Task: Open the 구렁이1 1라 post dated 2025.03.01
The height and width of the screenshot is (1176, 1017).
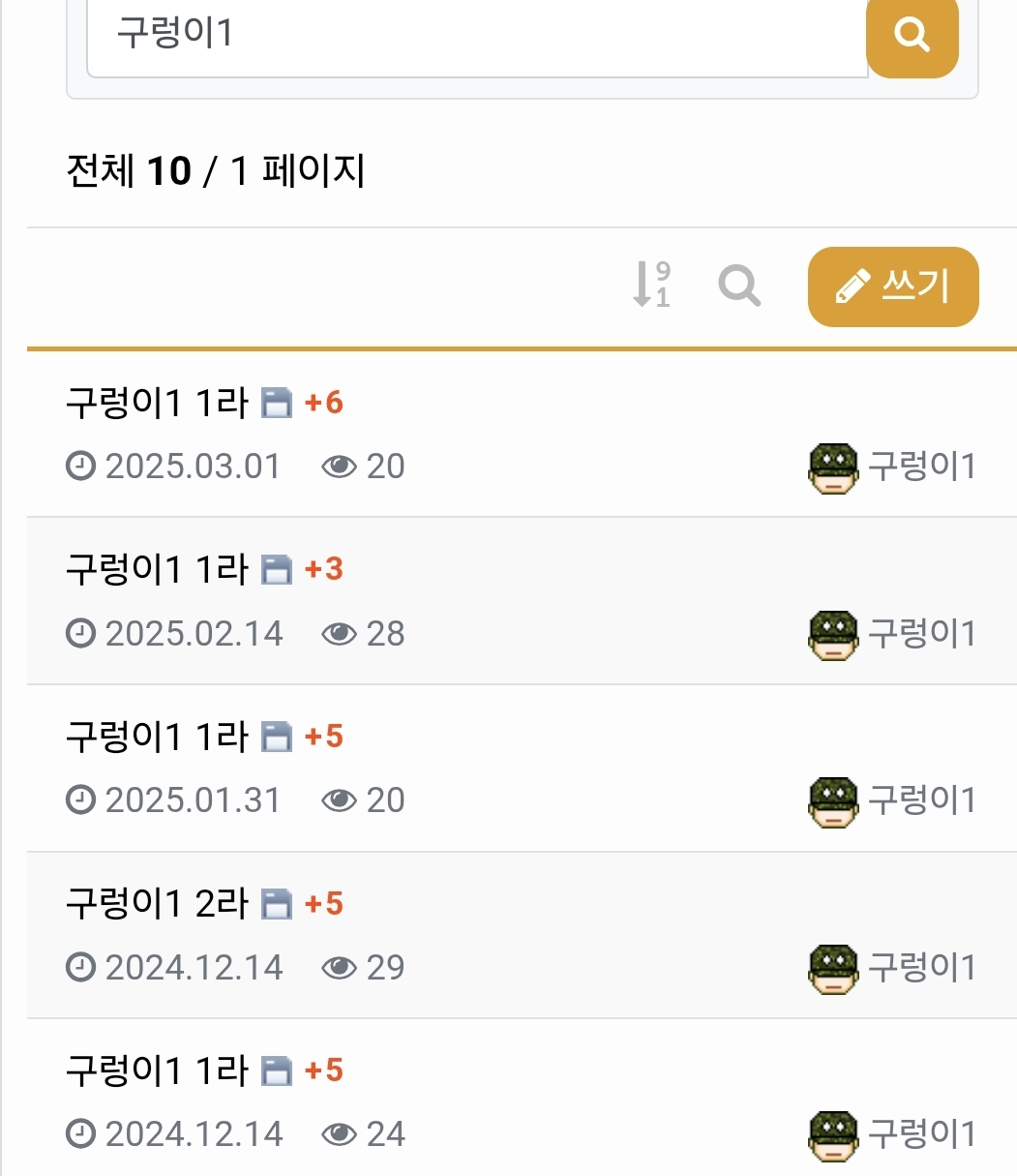Action: coord(157,402)
